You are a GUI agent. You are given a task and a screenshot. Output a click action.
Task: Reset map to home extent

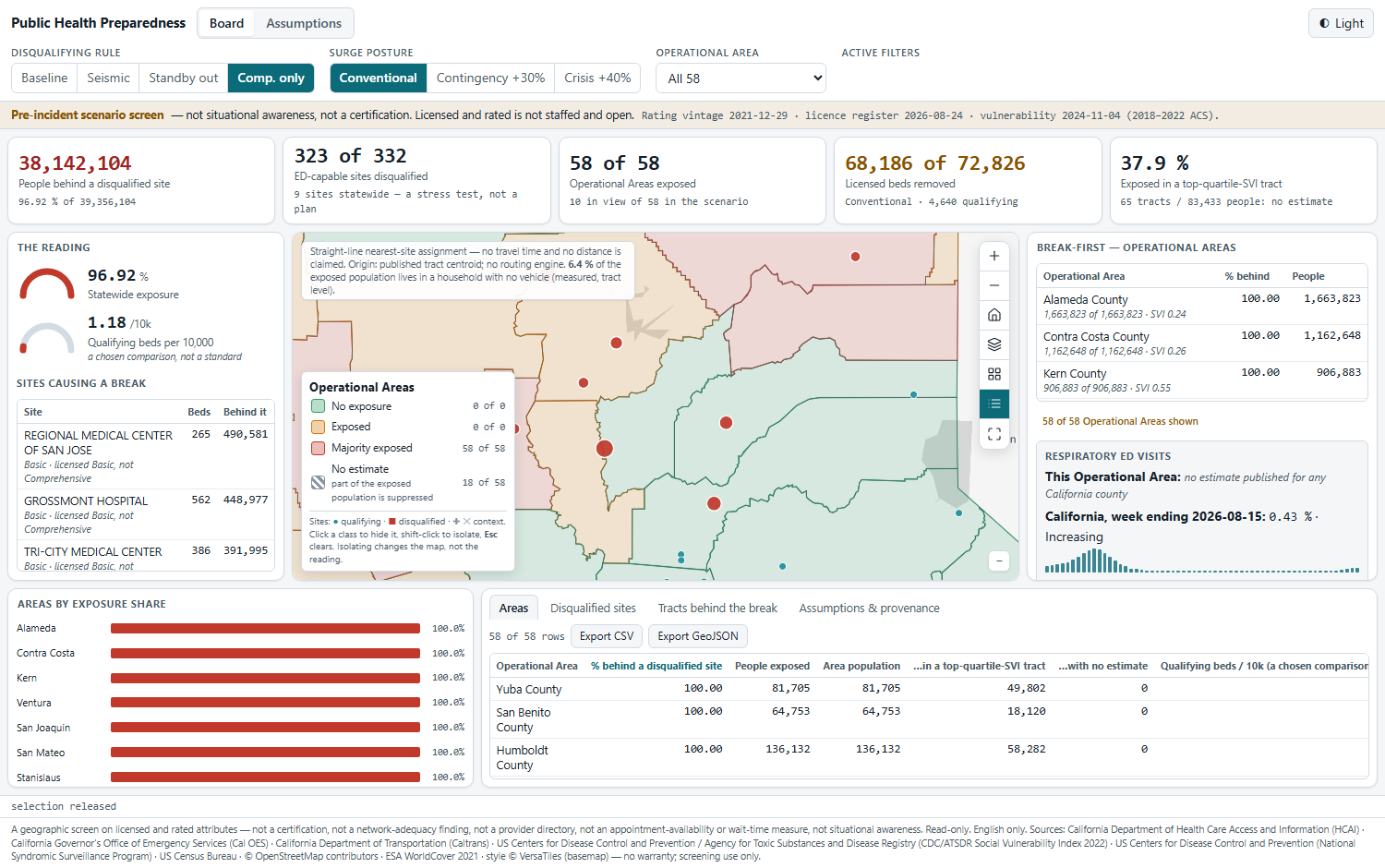click(x=994, y=315)
